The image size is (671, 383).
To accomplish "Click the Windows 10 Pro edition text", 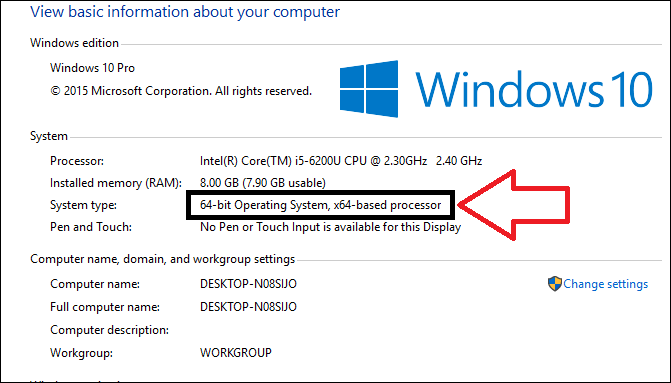I will click(92, 68).
